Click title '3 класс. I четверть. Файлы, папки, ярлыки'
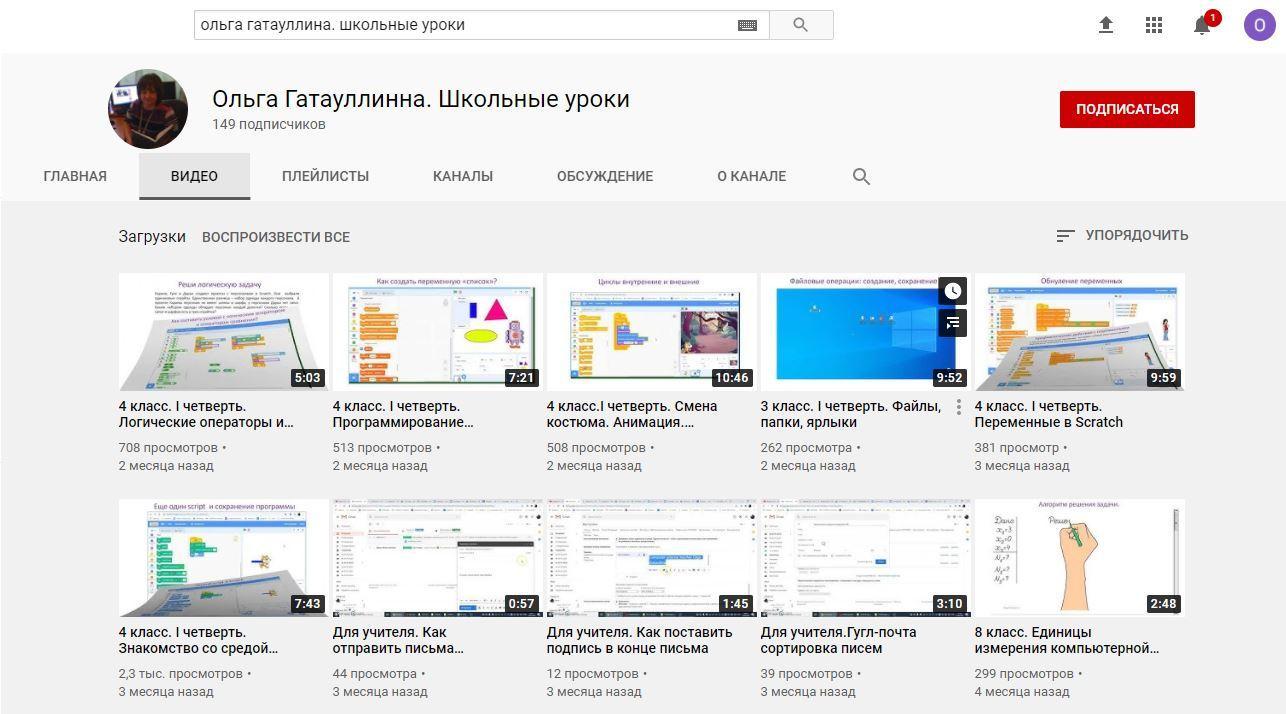The image size is (1286, 714). (851, 414)
